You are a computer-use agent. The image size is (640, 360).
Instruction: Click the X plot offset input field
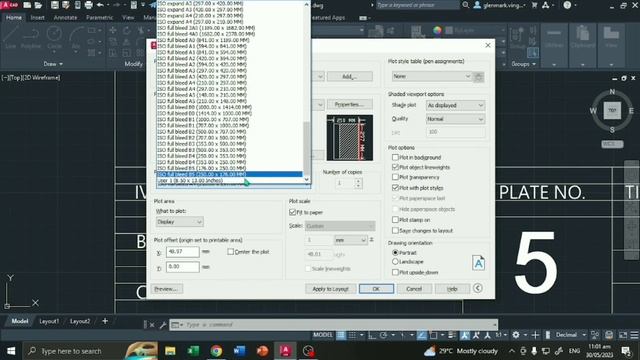(183, 252)
